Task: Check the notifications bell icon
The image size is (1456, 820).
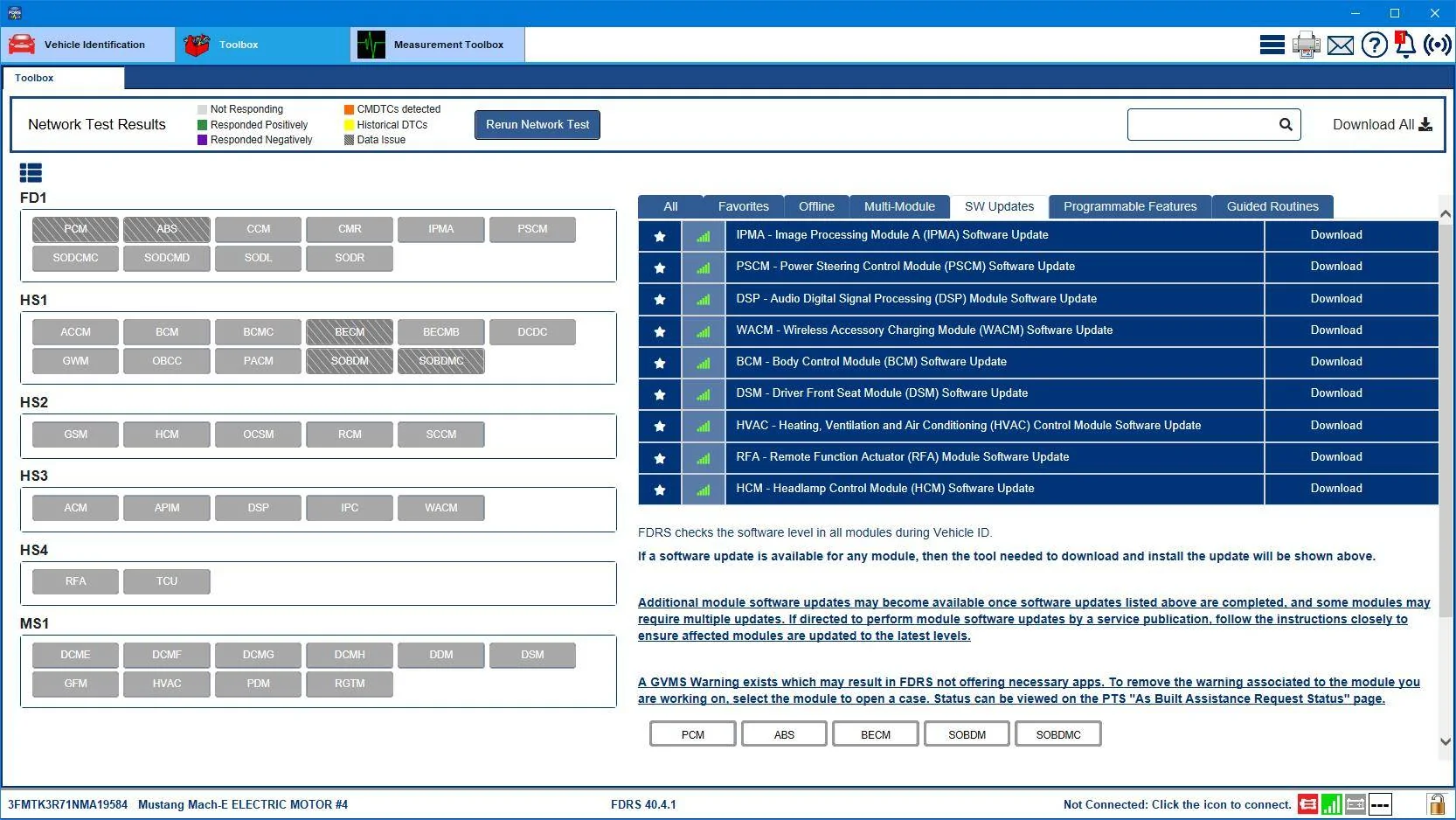Action: click(1404, 45)
